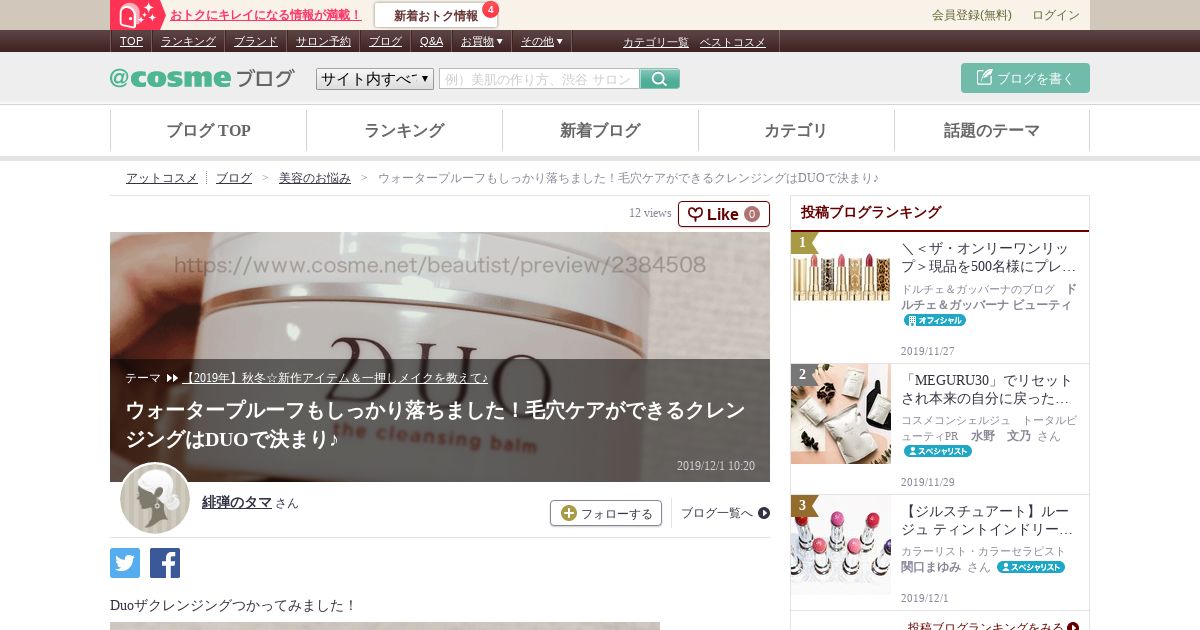This screenshot has width=1200, height=630.
Task: Click the オフィシャル badge
Action: (935, 320)
